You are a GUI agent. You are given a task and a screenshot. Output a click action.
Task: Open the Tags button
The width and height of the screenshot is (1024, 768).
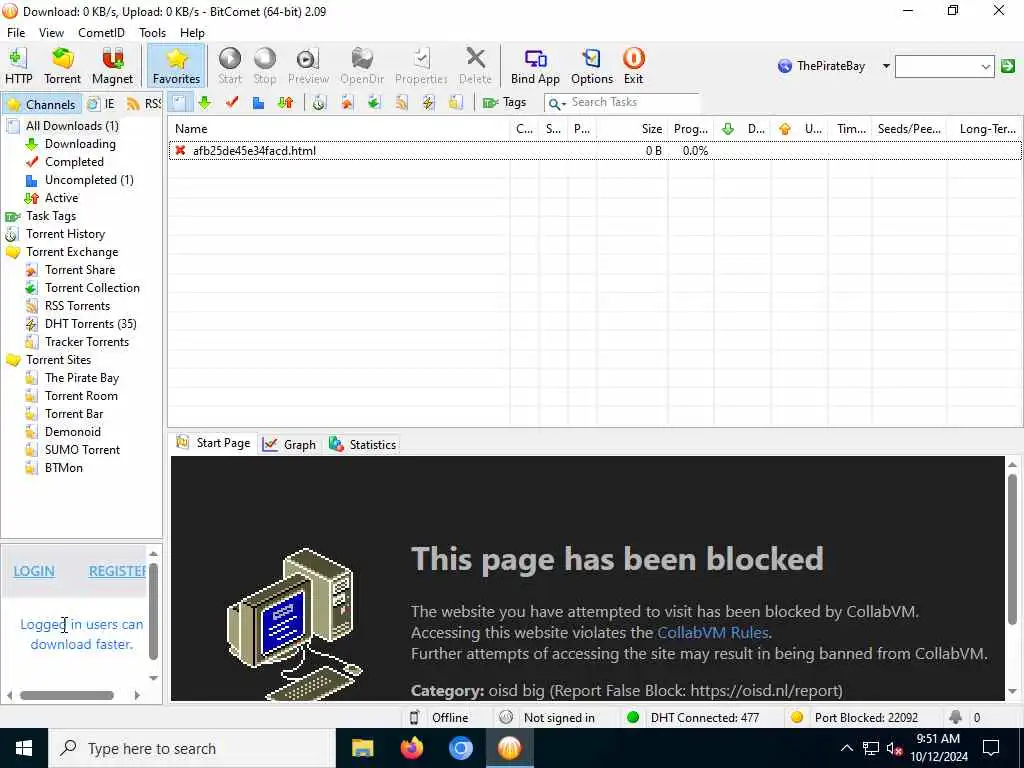(x=504, y=103)
